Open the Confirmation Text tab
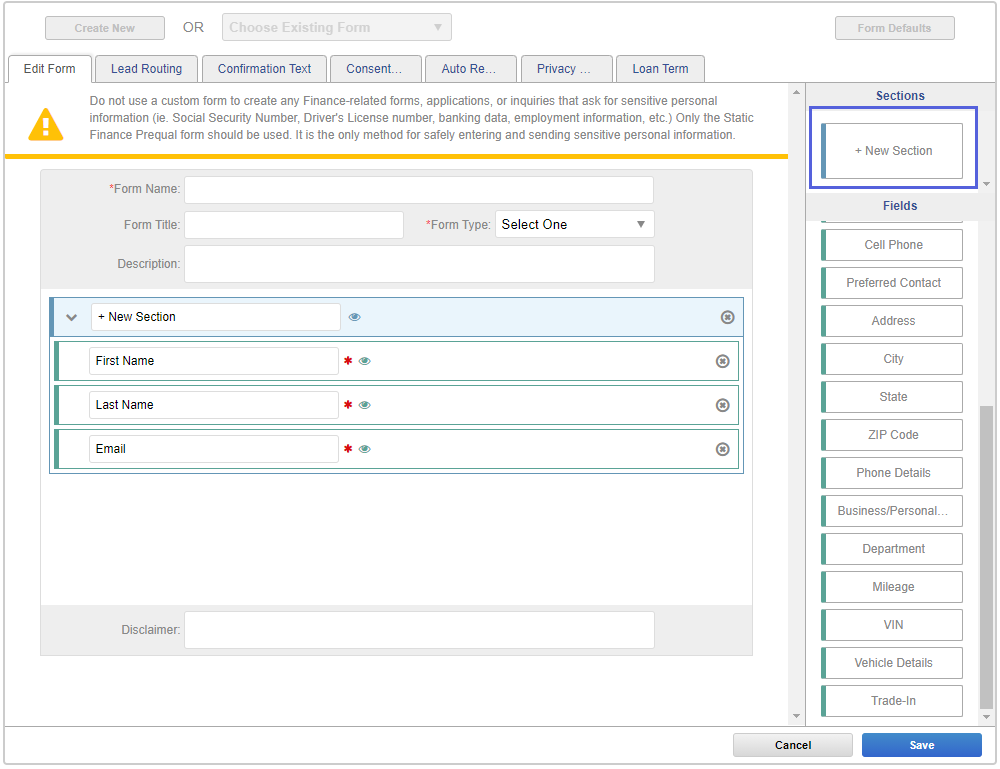 [x=264, y=68]
